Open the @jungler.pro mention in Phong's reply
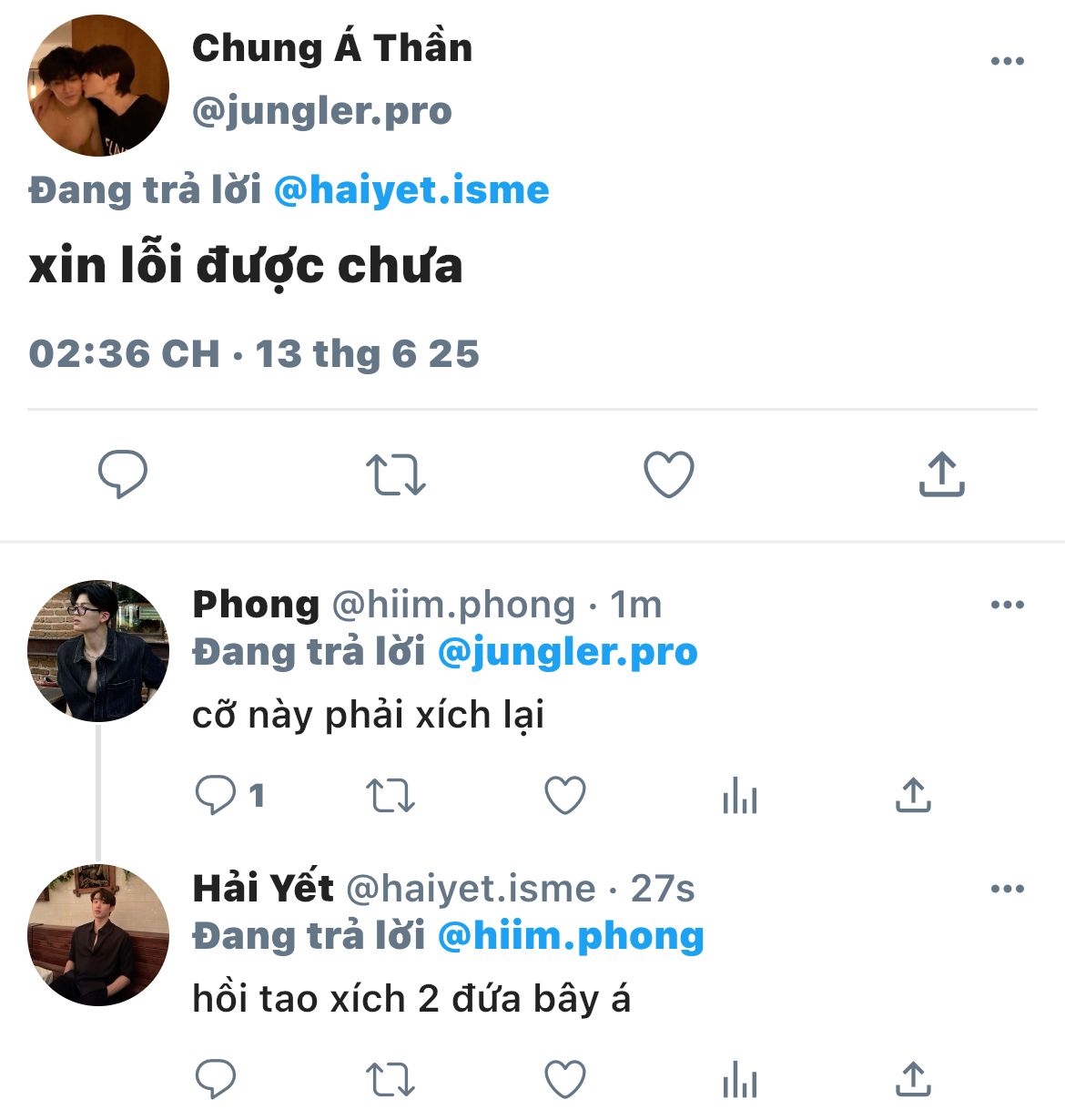 pos(568,652)
